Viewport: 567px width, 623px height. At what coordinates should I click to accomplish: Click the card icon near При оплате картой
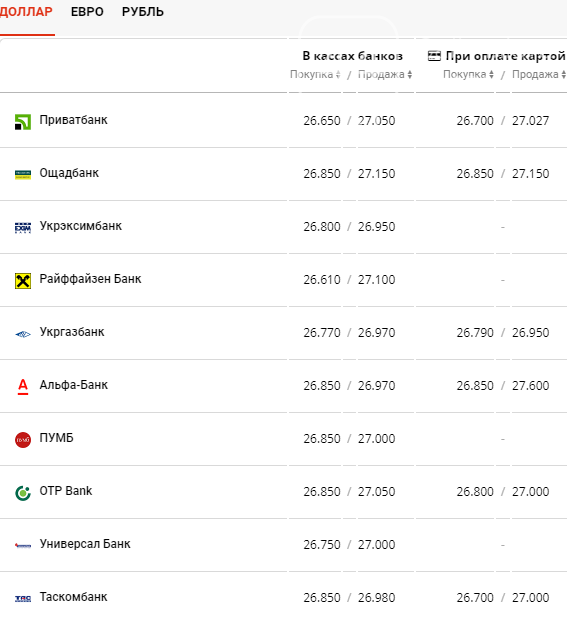434,56
